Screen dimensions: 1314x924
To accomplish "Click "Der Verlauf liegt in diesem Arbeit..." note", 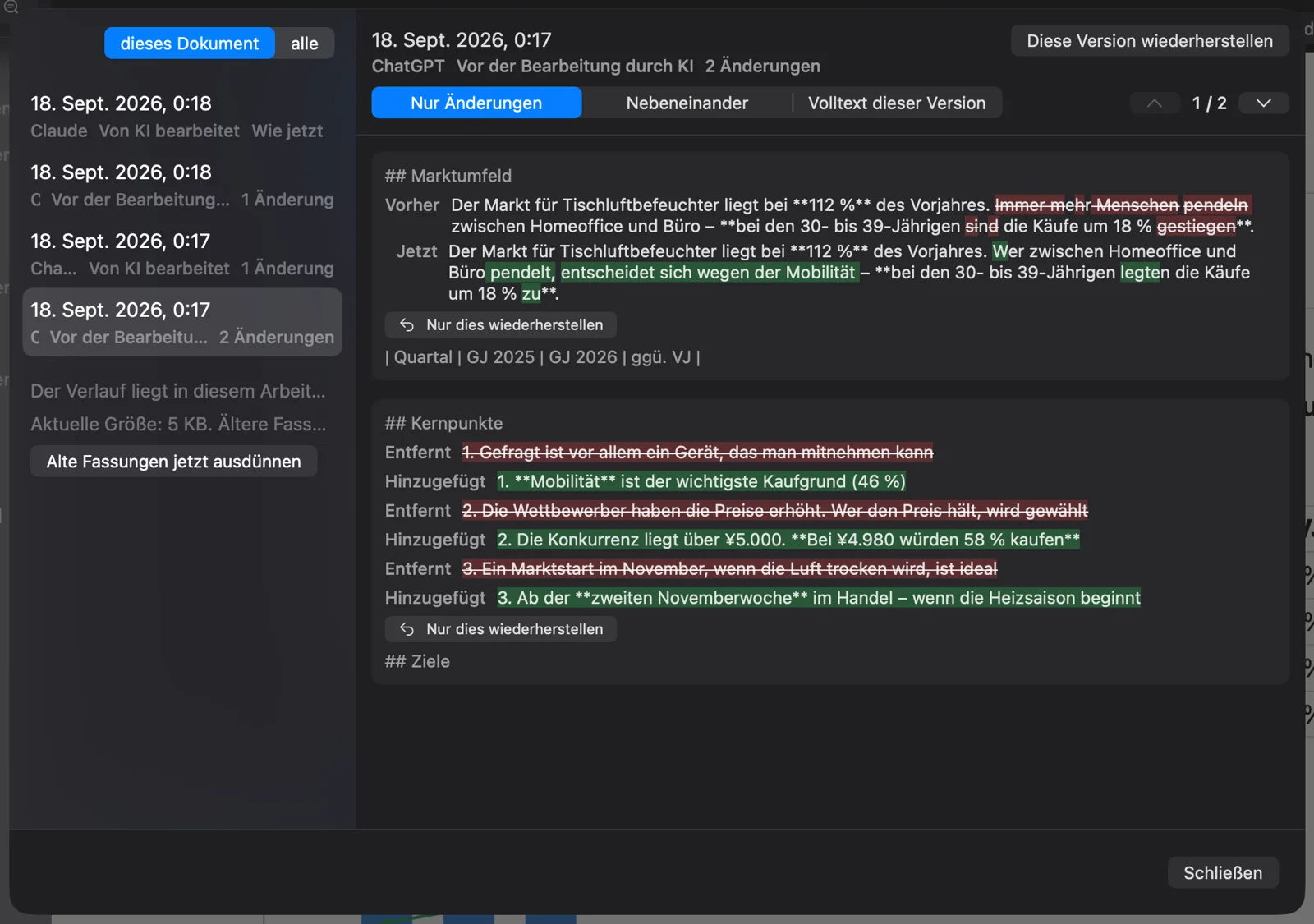I will [178, 391].
